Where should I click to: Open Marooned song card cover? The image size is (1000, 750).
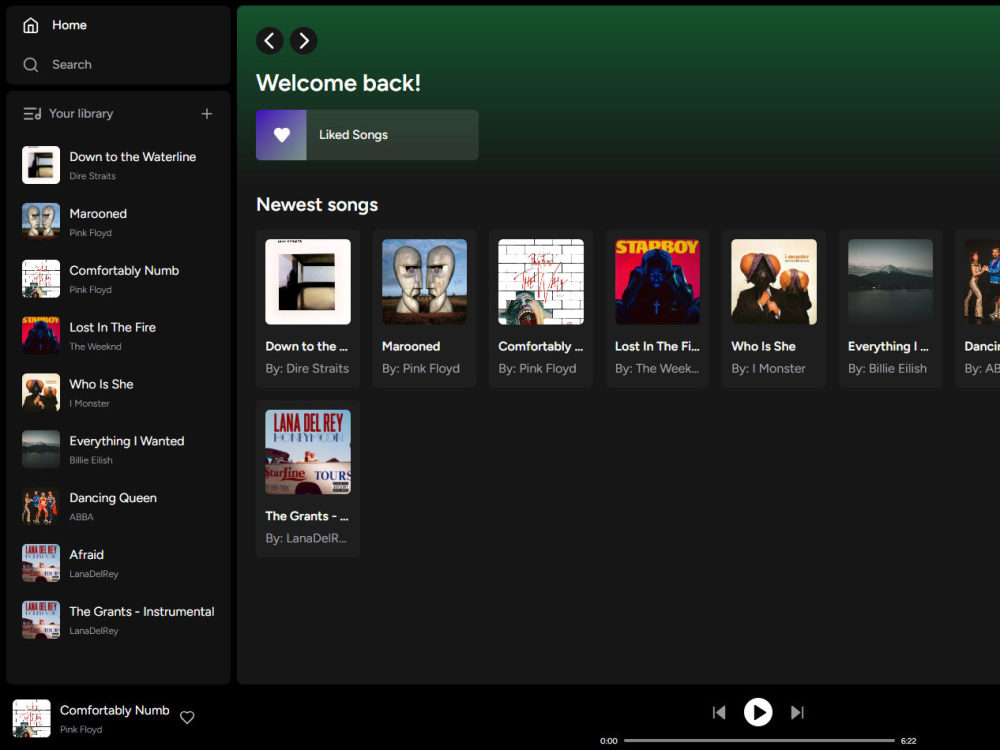pos(424,282)
